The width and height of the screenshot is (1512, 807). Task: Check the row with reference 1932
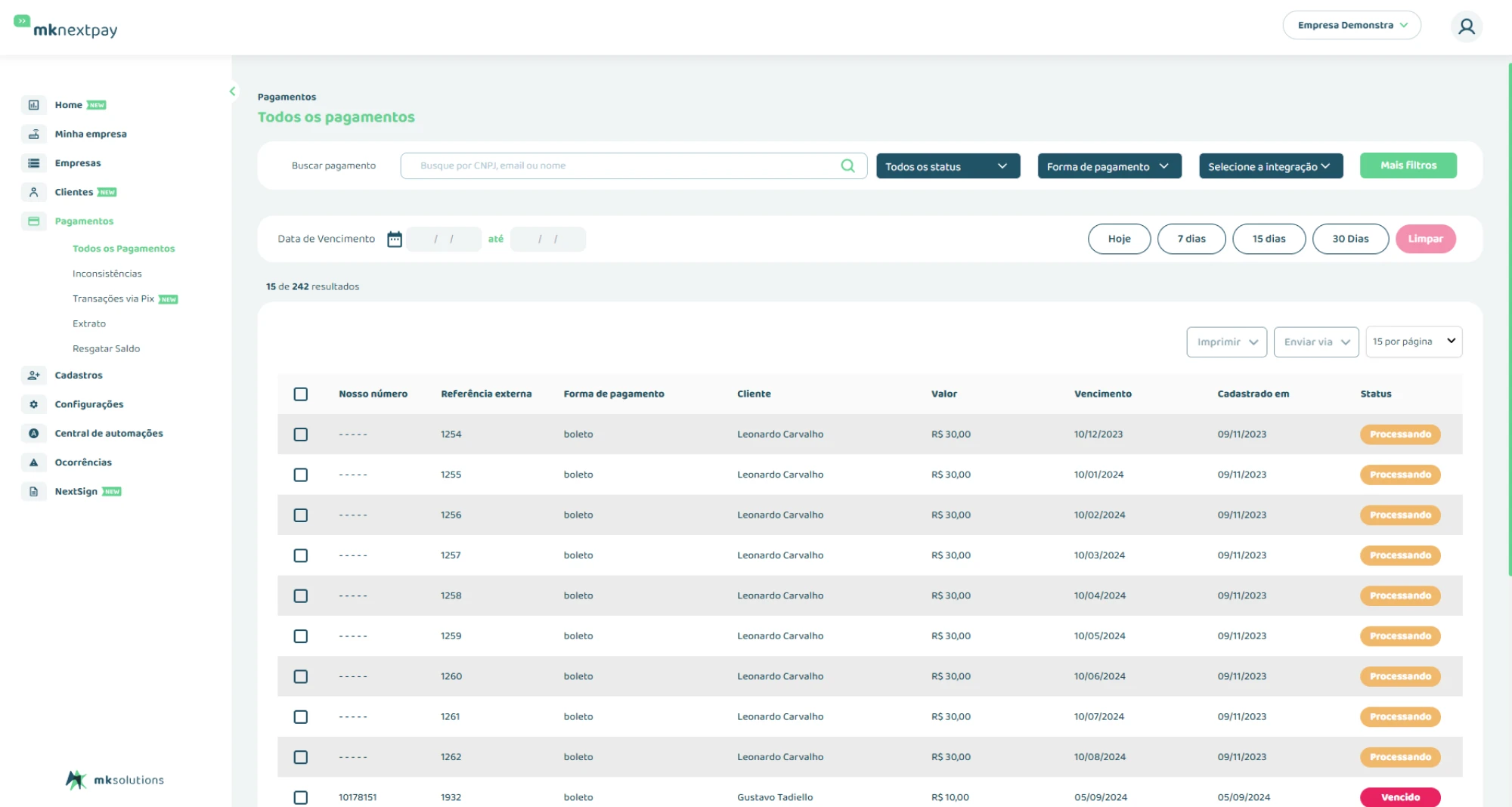tap(301, 797)
